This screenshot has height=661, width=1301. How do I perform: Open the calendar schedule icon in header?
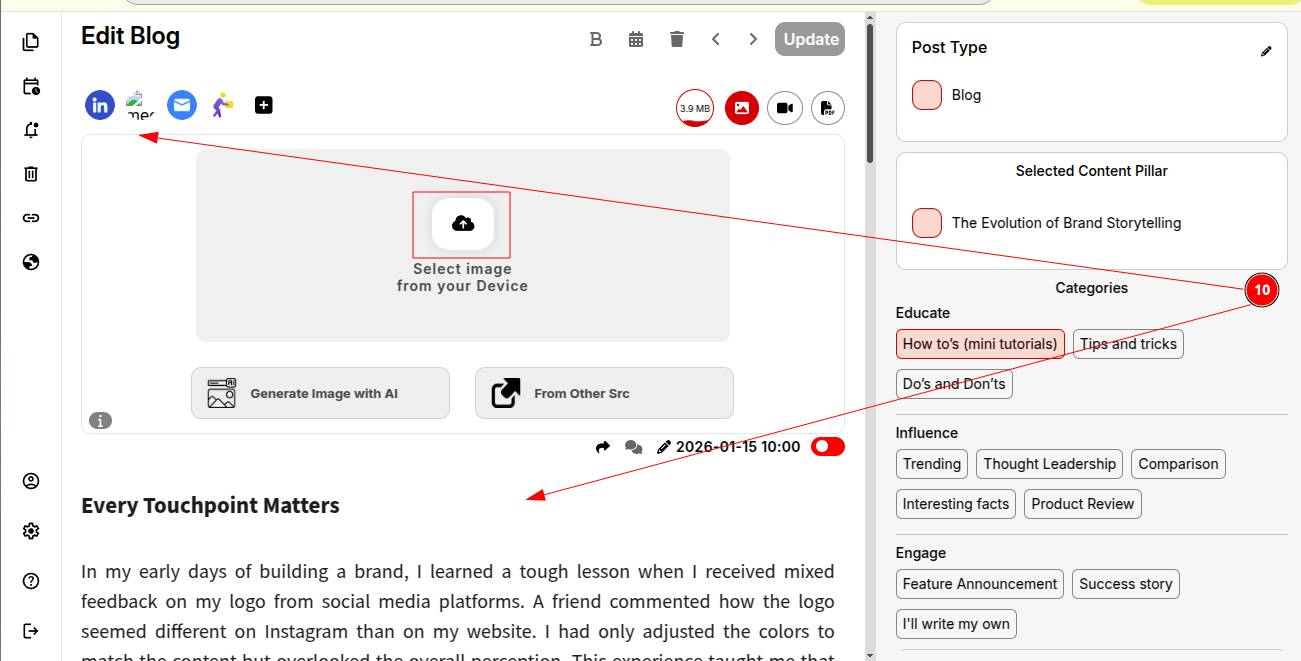pos(636,39)
